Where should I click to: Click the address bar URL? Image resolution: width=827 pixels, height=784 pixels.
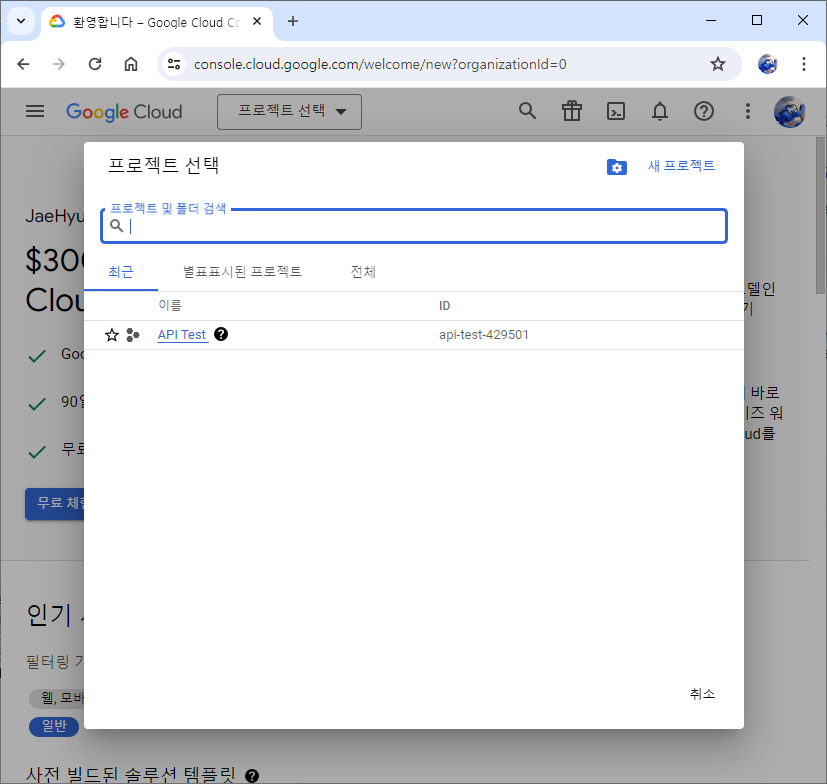[380, 64]
